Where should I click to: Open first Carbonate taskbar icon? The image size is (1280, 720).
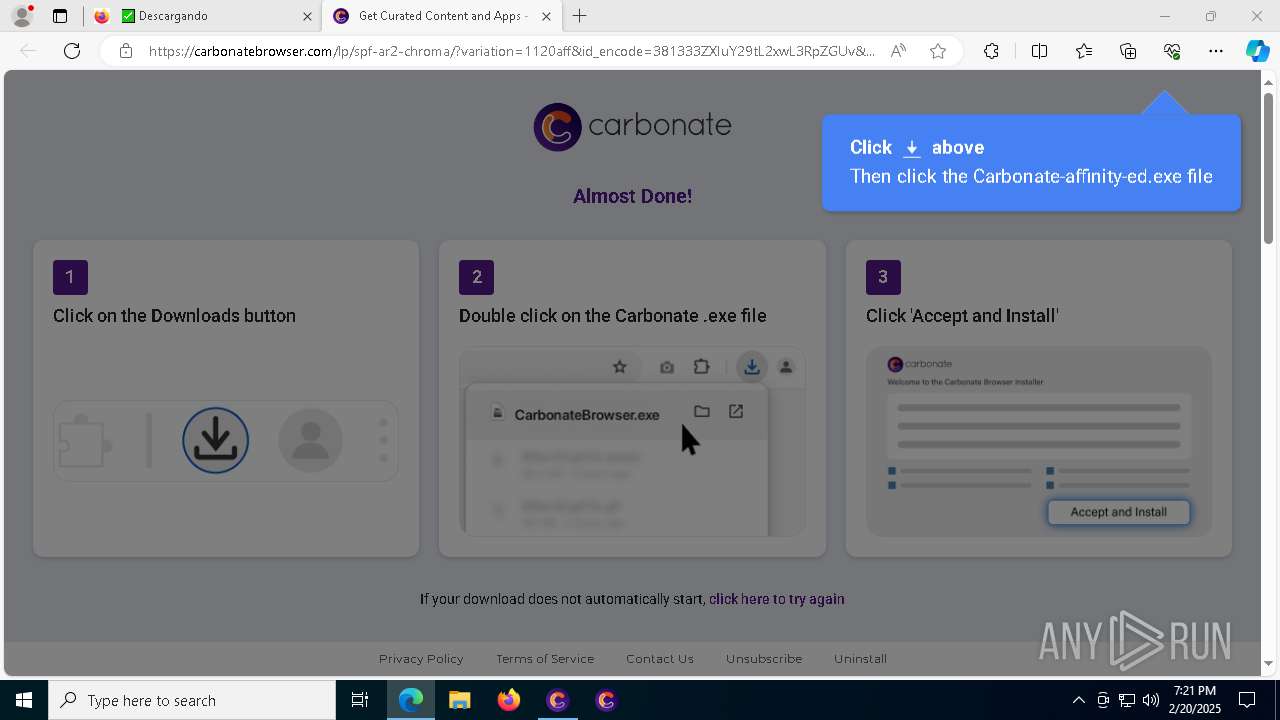click(x=557, y=700)
